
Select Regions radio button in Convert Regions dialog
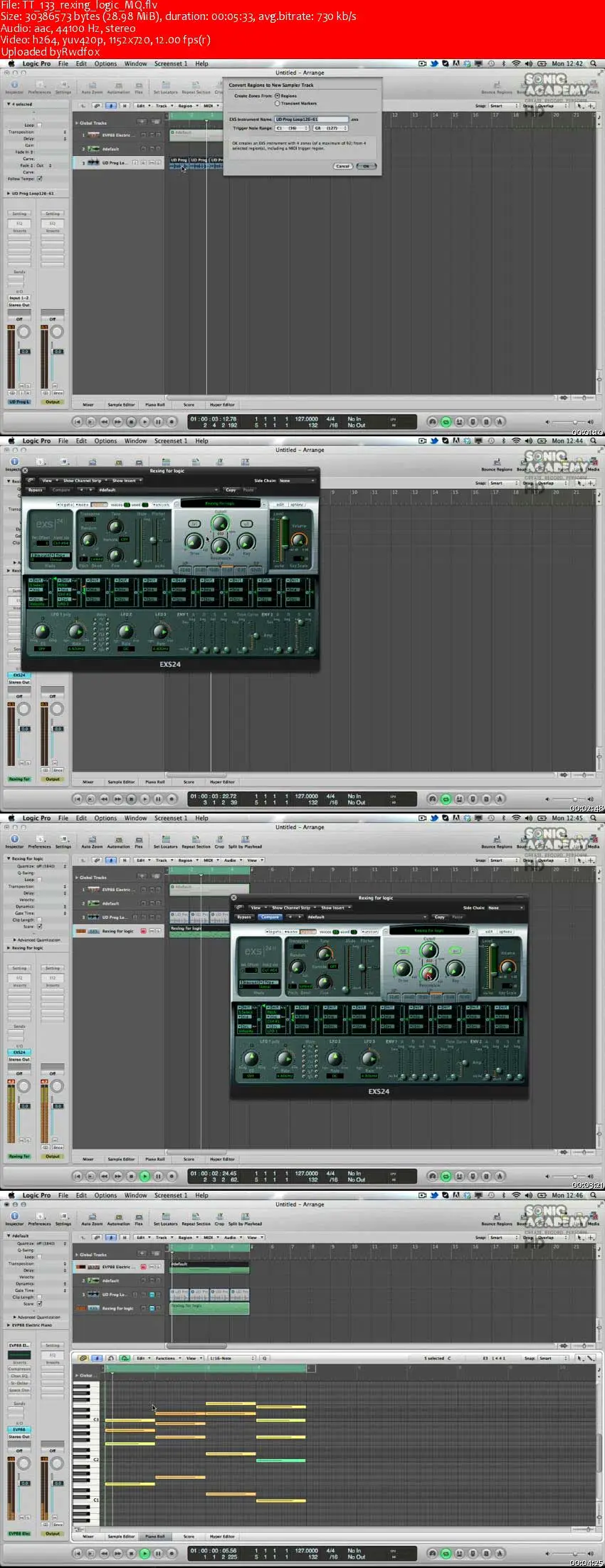[277, 95]
